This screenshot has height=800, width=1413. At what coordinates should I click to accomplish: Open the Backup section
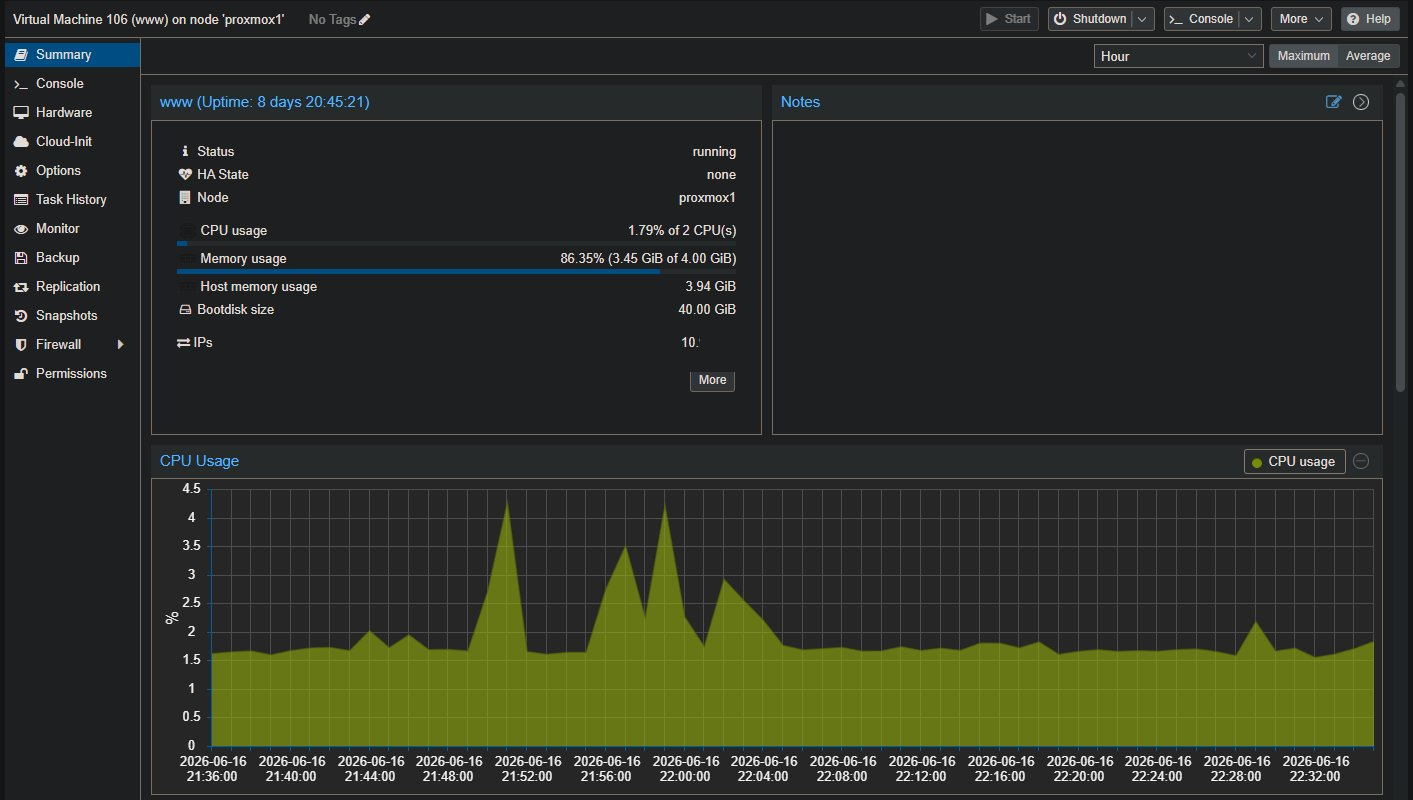[72, 258]
